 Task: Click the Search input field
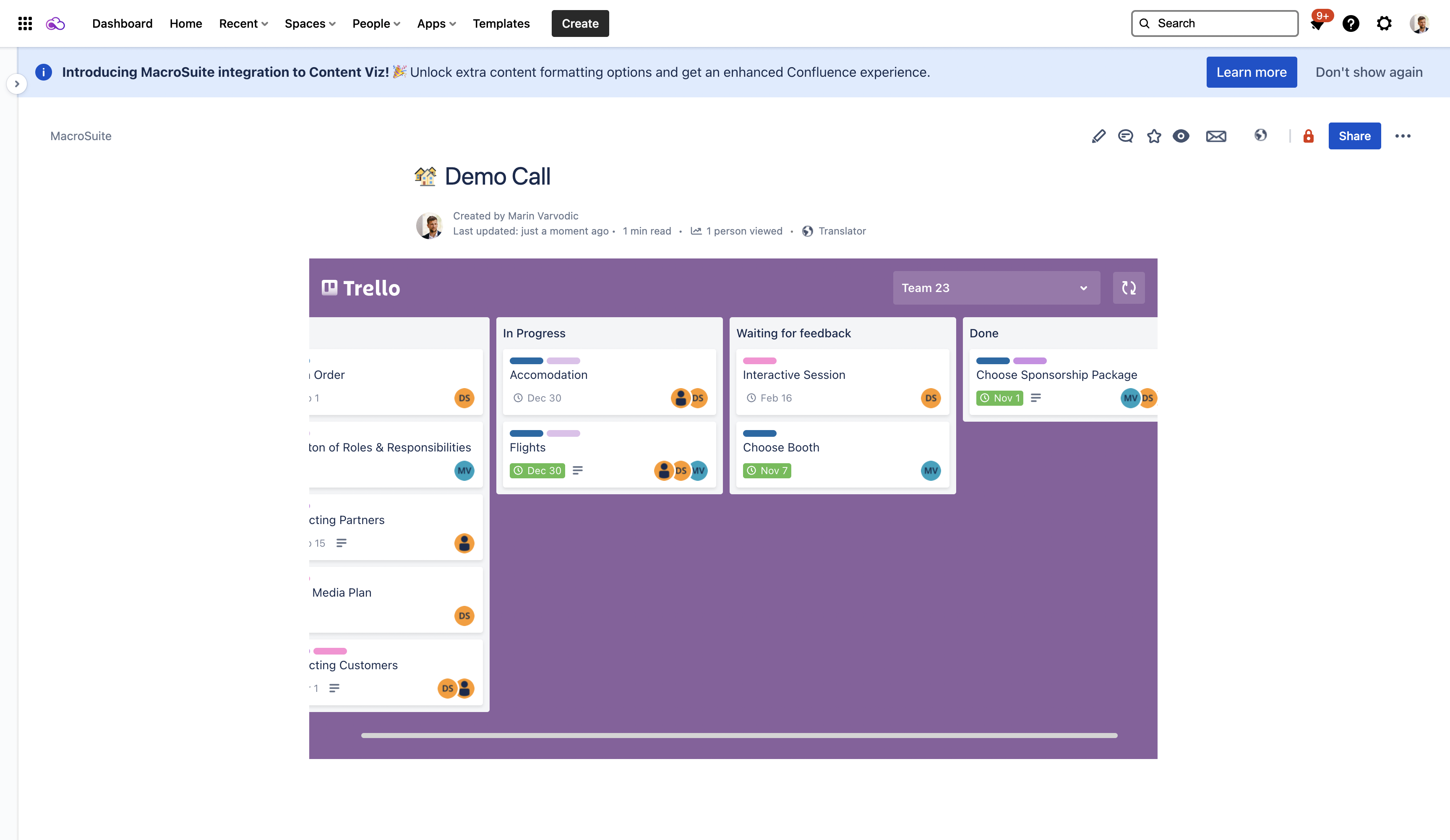pyautogui.click(x=1214, y=23)
